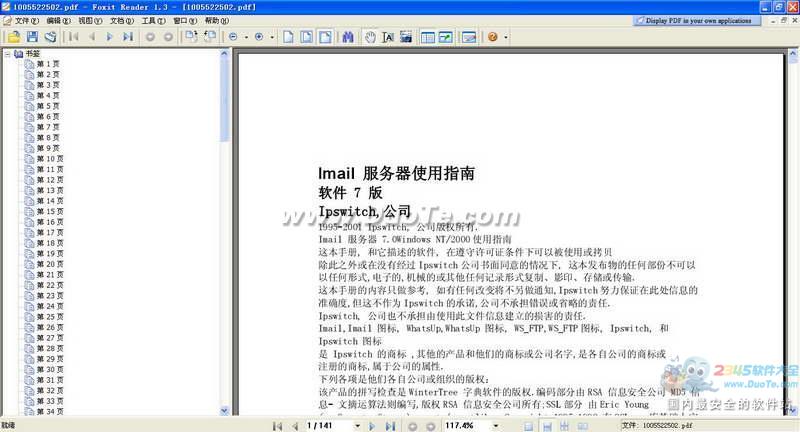The height and width of the screenshot is (432, 800).
Task: Select bookmark 第 15 页
Action: click(x=49, y=211)
